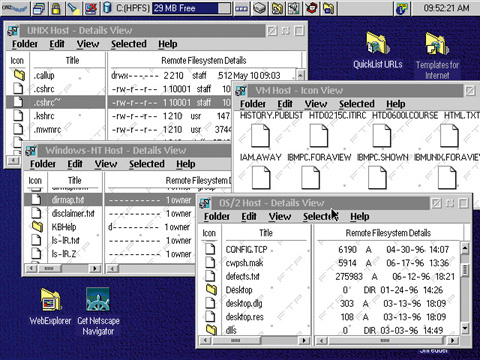
Task: Select the HISTORY.PUBLIST file icon
Action: [260, 135]
